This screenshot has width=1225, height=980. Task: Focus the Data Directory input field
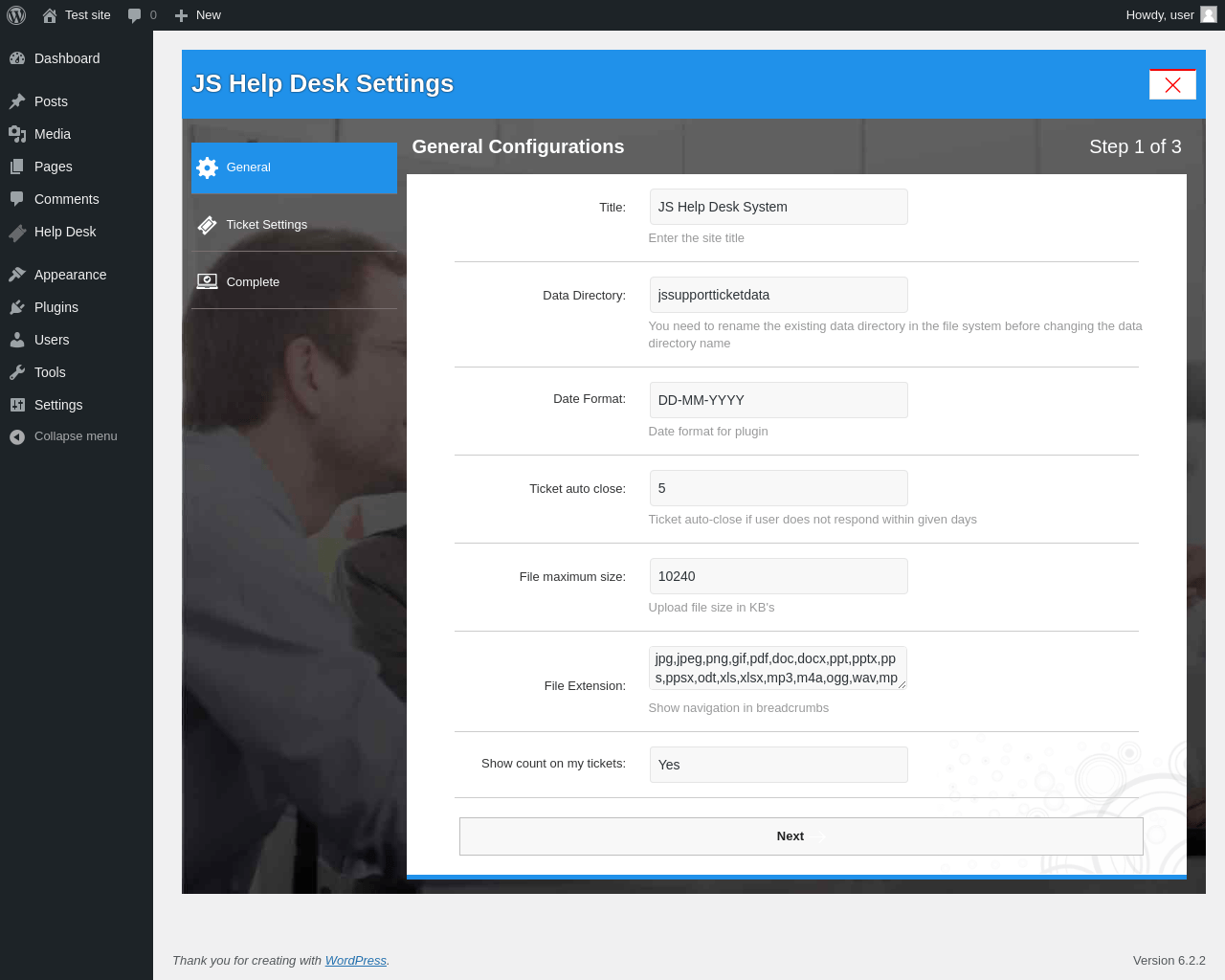(x=778, y=295)
